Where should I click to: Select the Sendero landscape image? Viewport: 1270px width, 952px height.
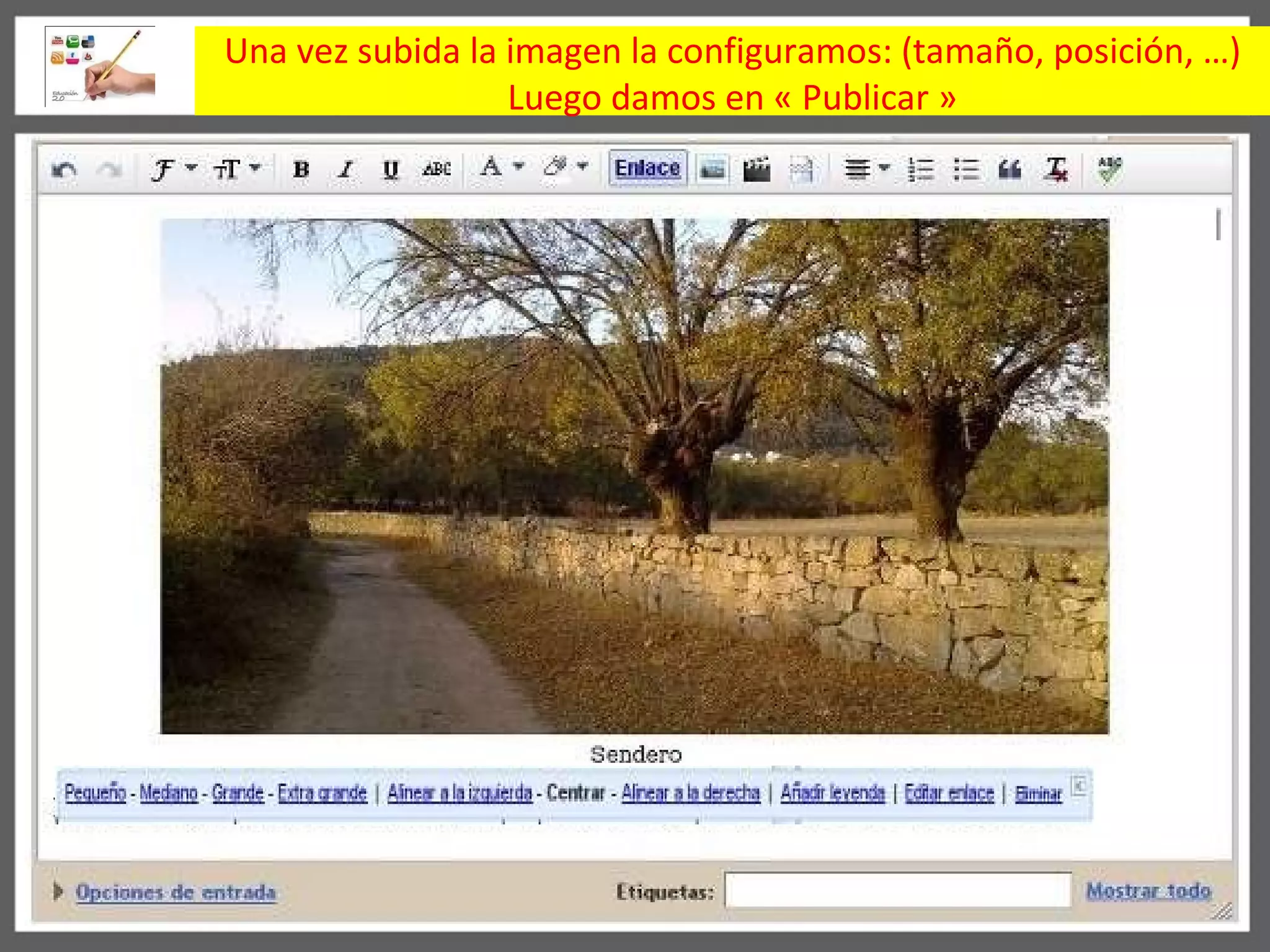(x=634, y=476)
